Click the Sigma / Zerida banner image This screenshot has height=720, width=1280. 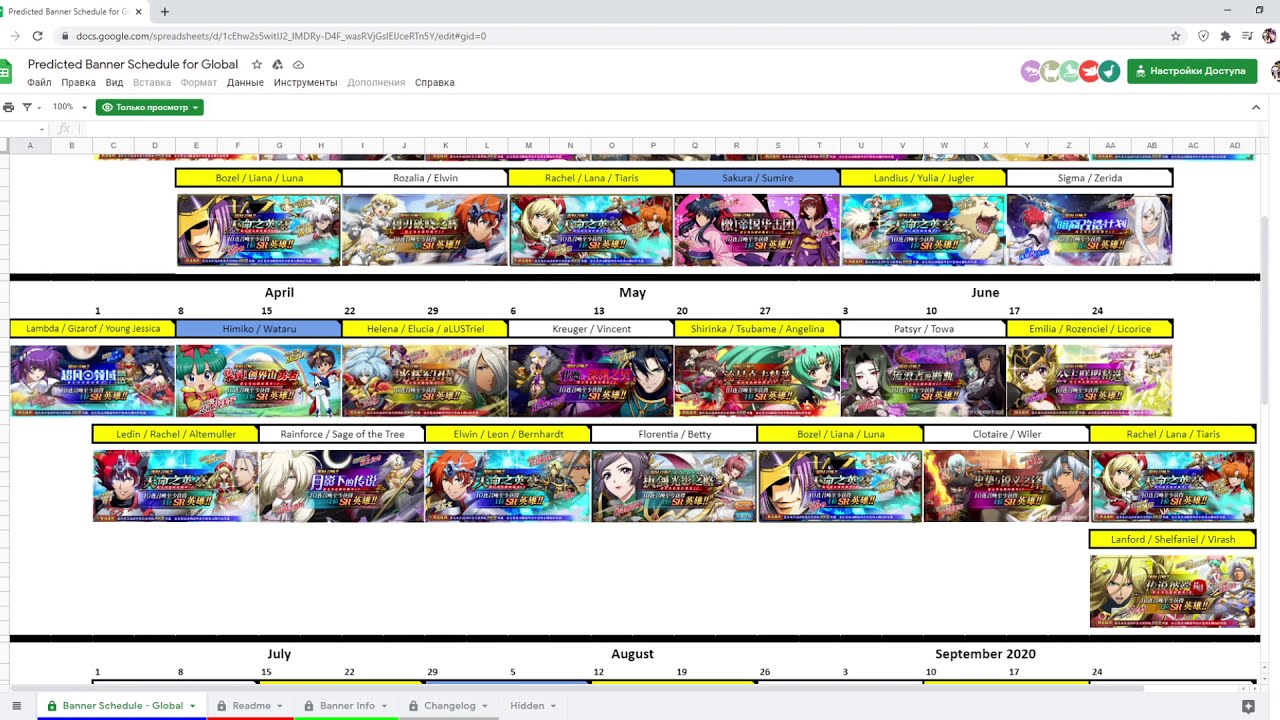click(x=1089, y=230)
